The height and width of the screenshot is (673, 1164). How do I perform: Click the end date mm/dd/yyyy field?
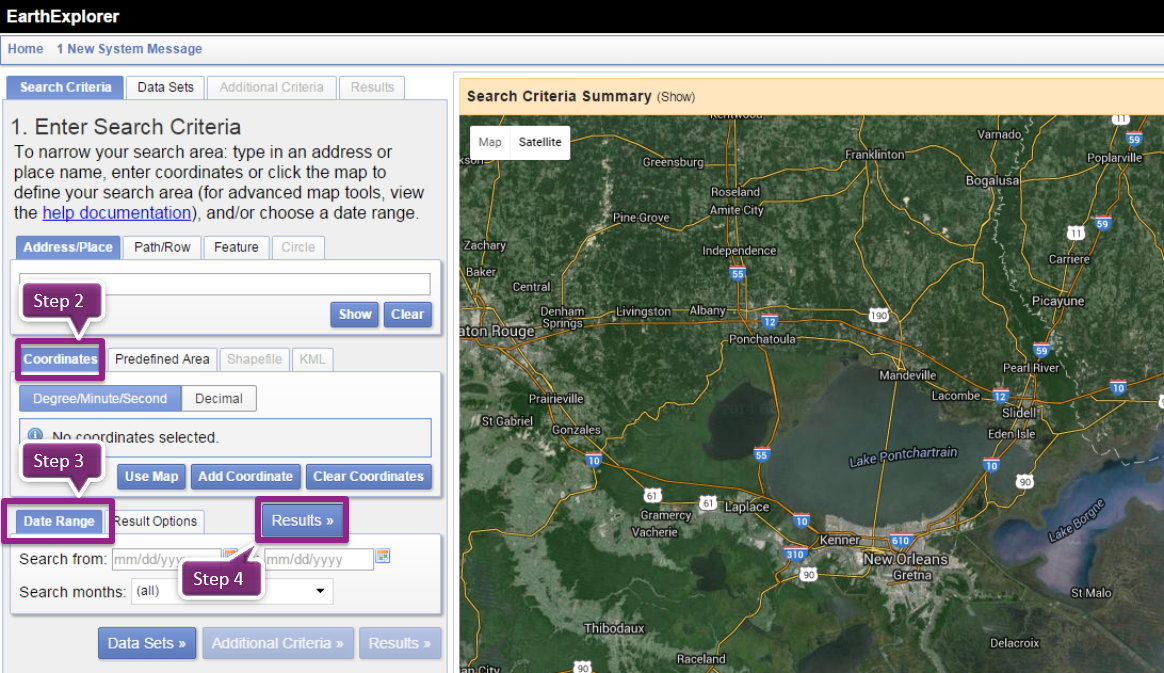click(x=318, y=559)
